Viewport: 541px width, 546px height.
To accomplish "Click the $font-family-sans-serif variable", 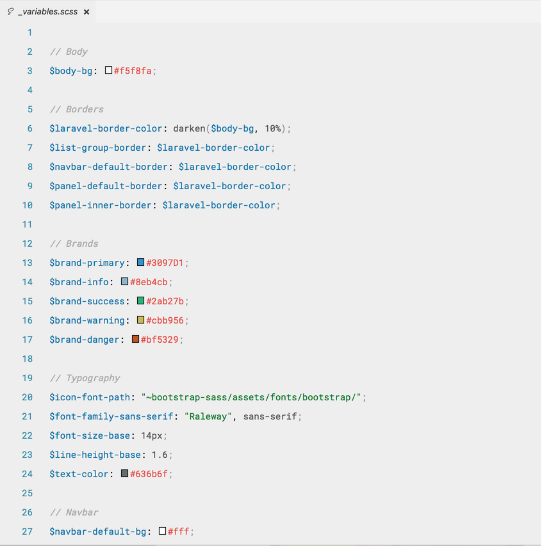I will click(x=111, y=416).
